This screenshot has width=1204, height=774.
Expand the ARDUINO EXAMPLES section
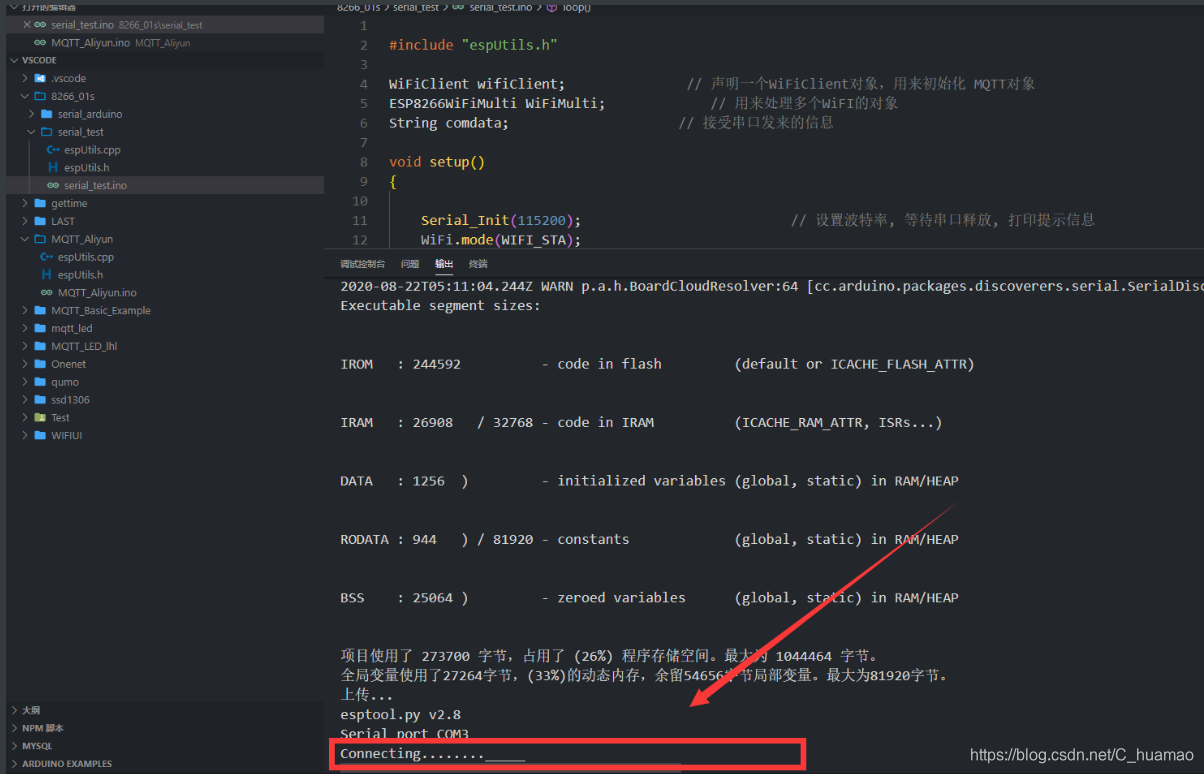[x=13, y=764]
